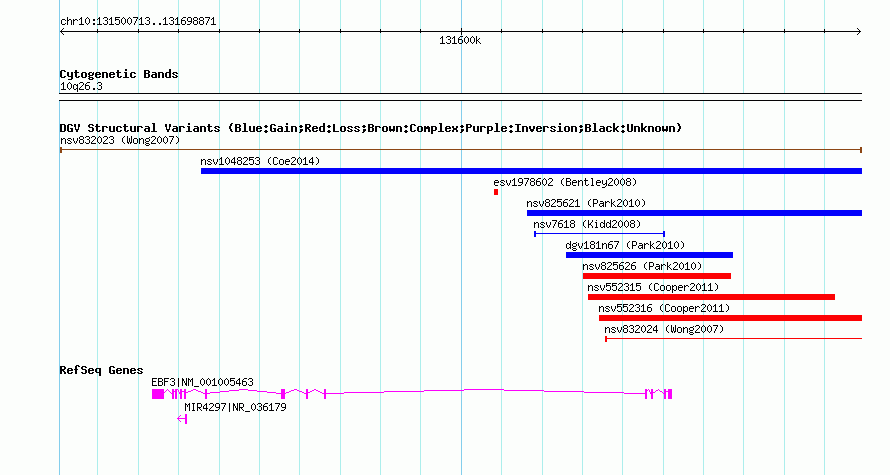Click the nsv552315 (Cooper2011) label

(653, 287)
